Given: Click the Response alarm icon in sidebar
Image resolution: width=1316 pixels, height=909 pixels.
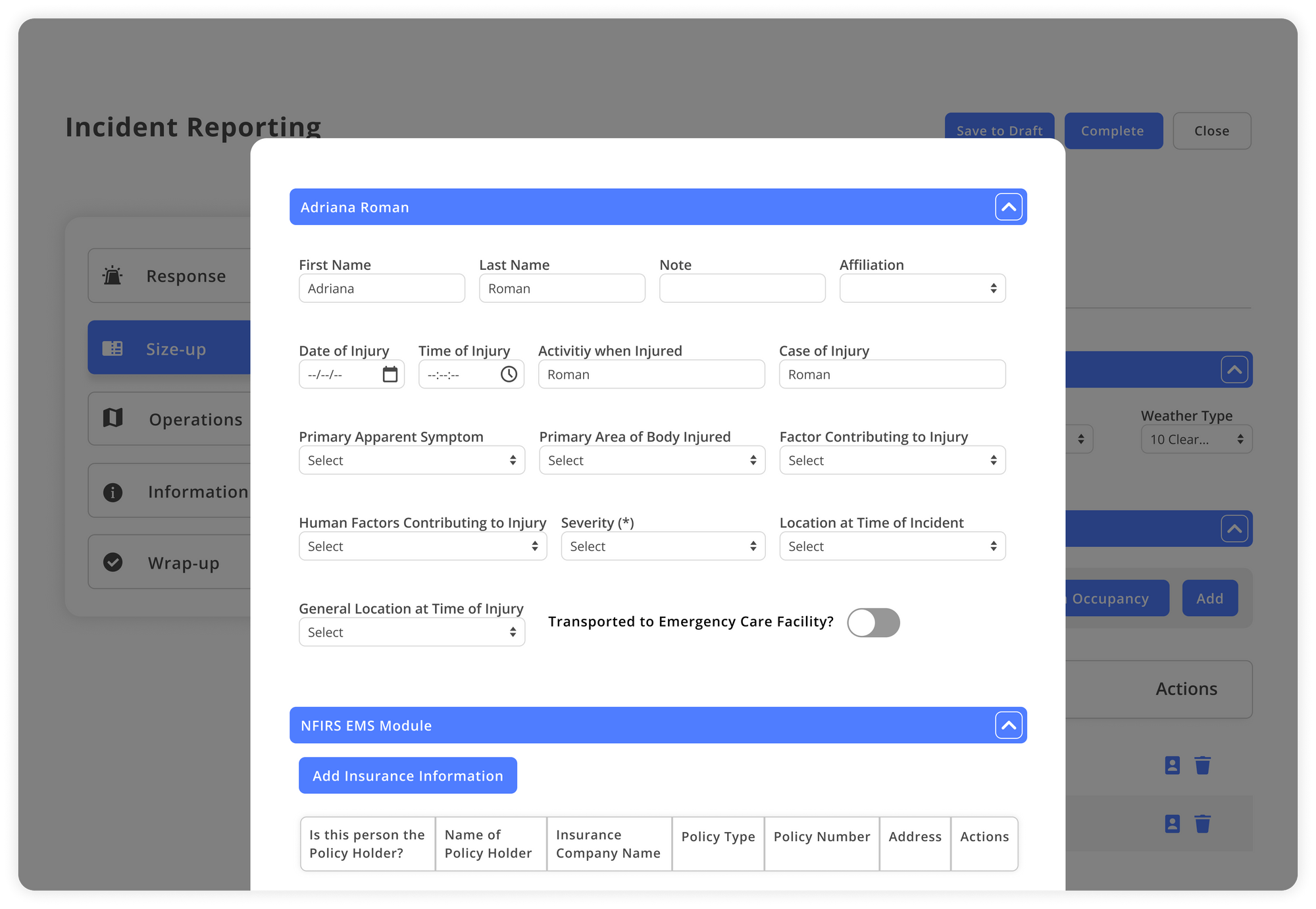Looking at the screenshot, I should 113,275.
